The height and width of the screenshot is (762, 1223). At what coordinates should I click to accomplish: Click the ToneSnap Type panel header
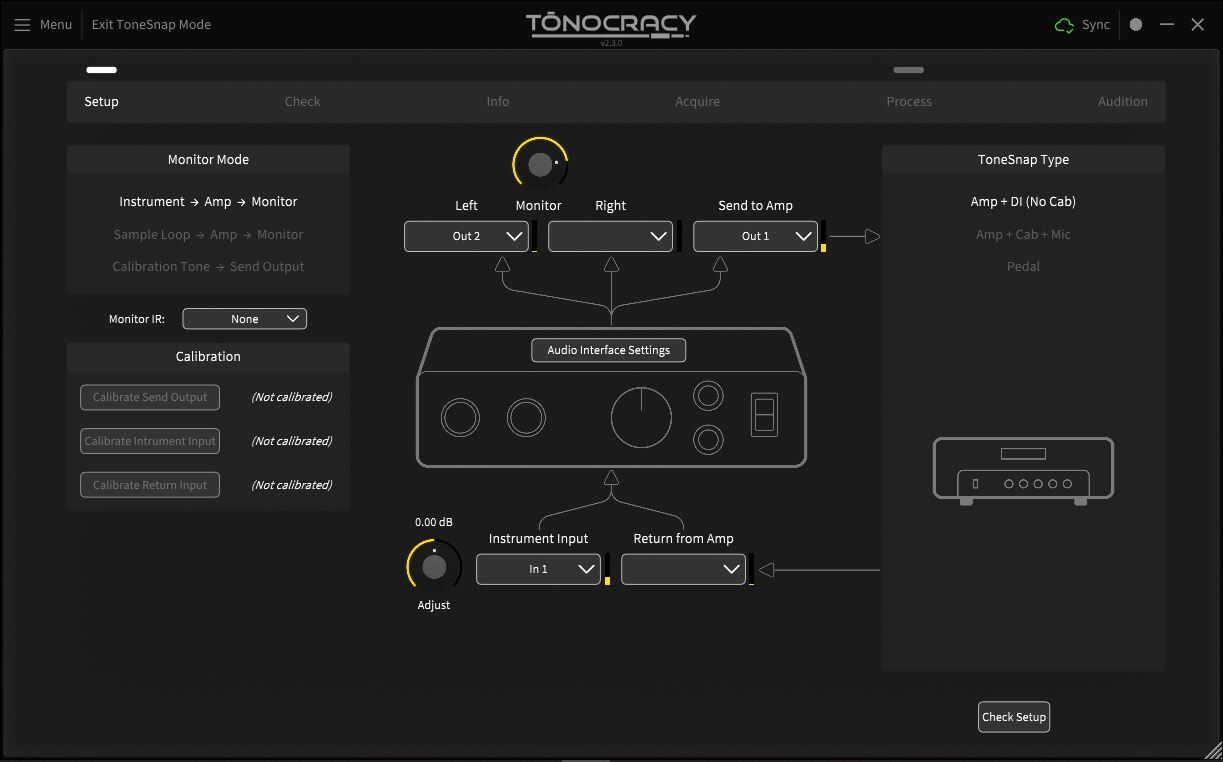[x=1023, y=159]
